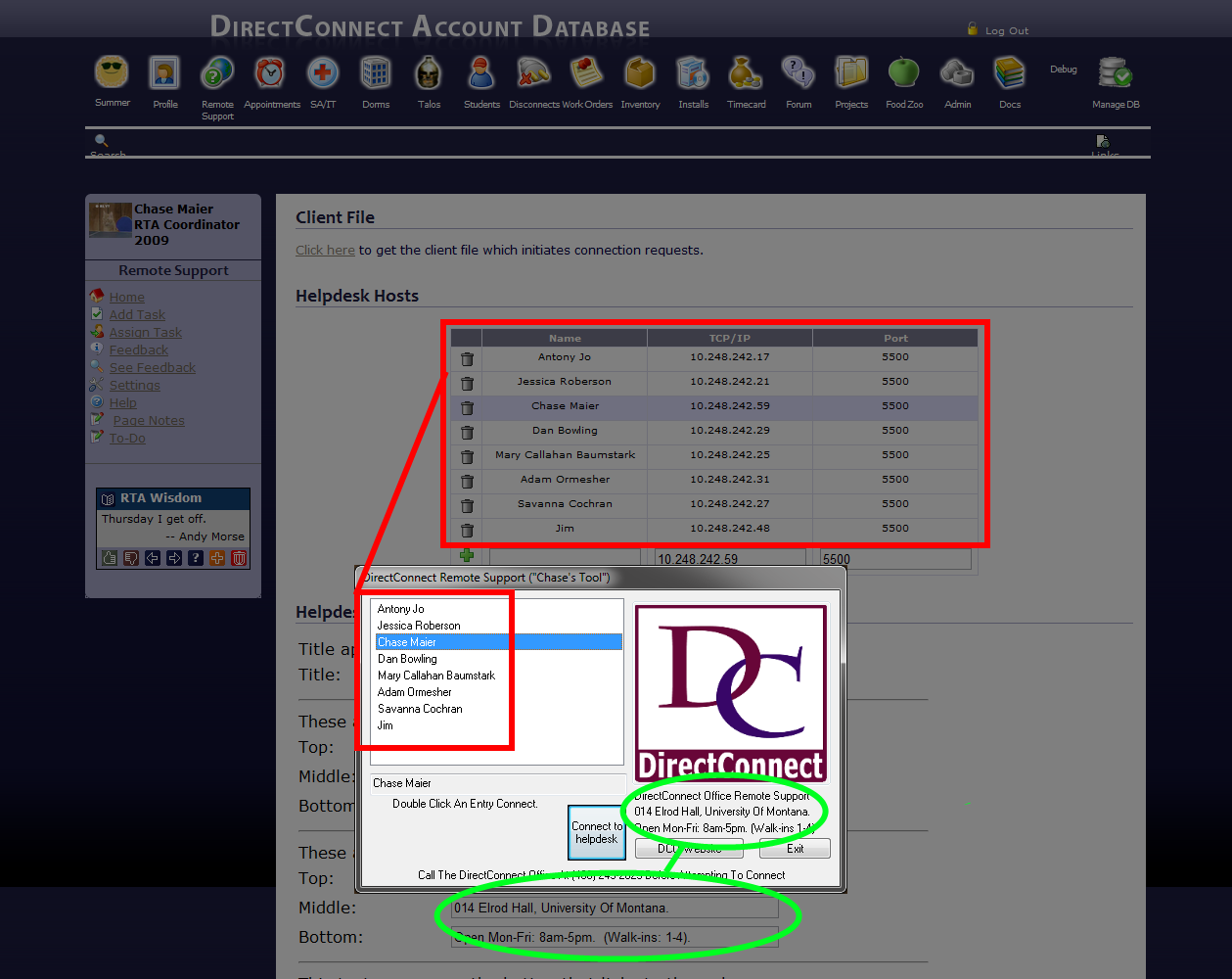
Task: Delete host Mary Callahan Baumstark trash icon
Action: point(467,457)
